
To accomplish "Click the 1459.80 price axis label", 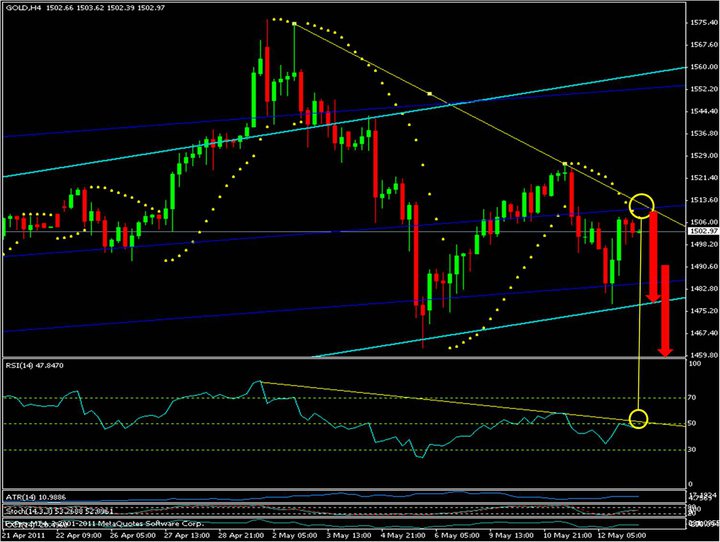I will [703, 355].
